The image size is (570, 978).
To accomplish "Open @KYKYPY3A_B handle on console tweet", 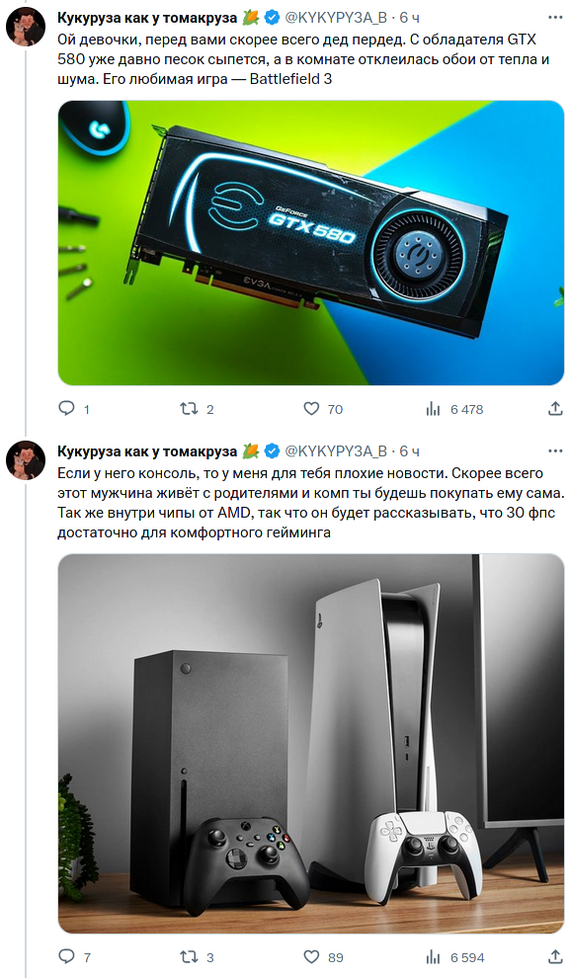I will pos(336,451).
